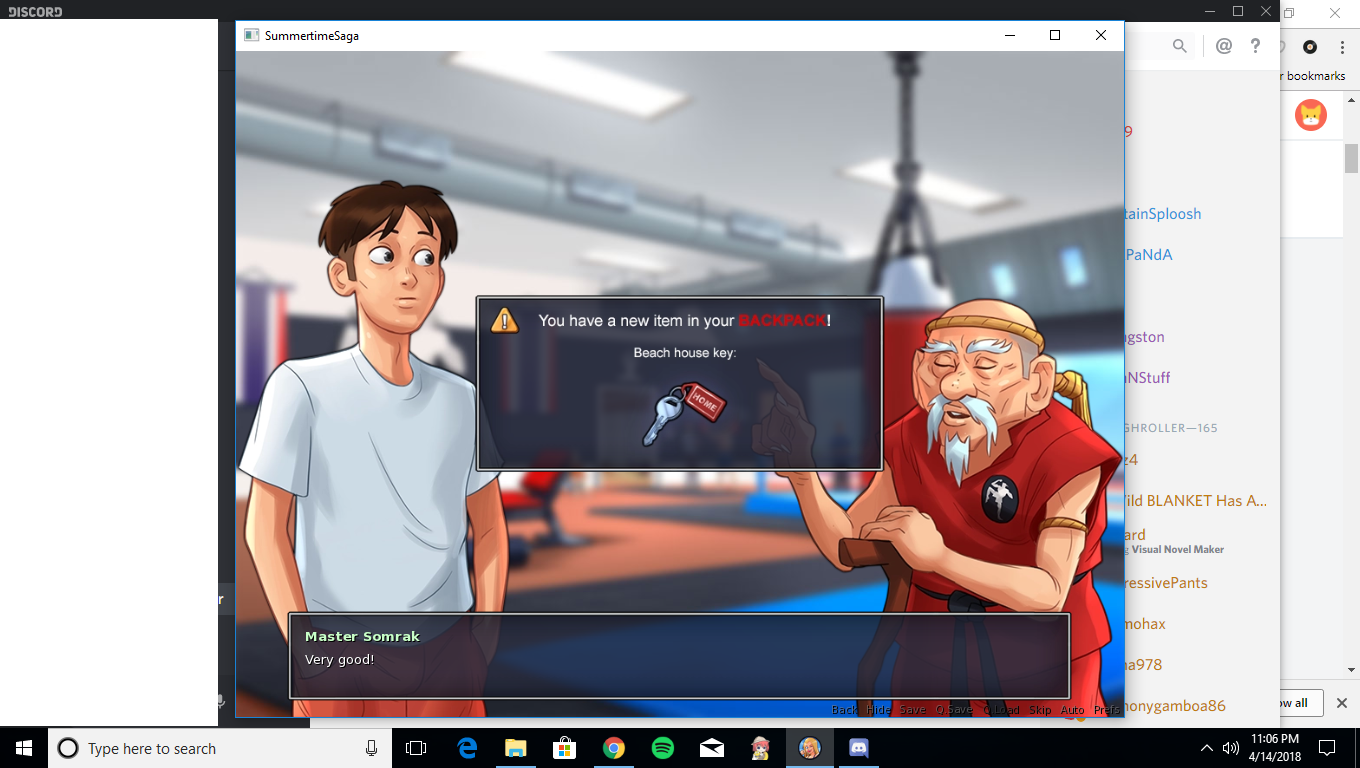Click the Discord help question mark icon

1255,46
